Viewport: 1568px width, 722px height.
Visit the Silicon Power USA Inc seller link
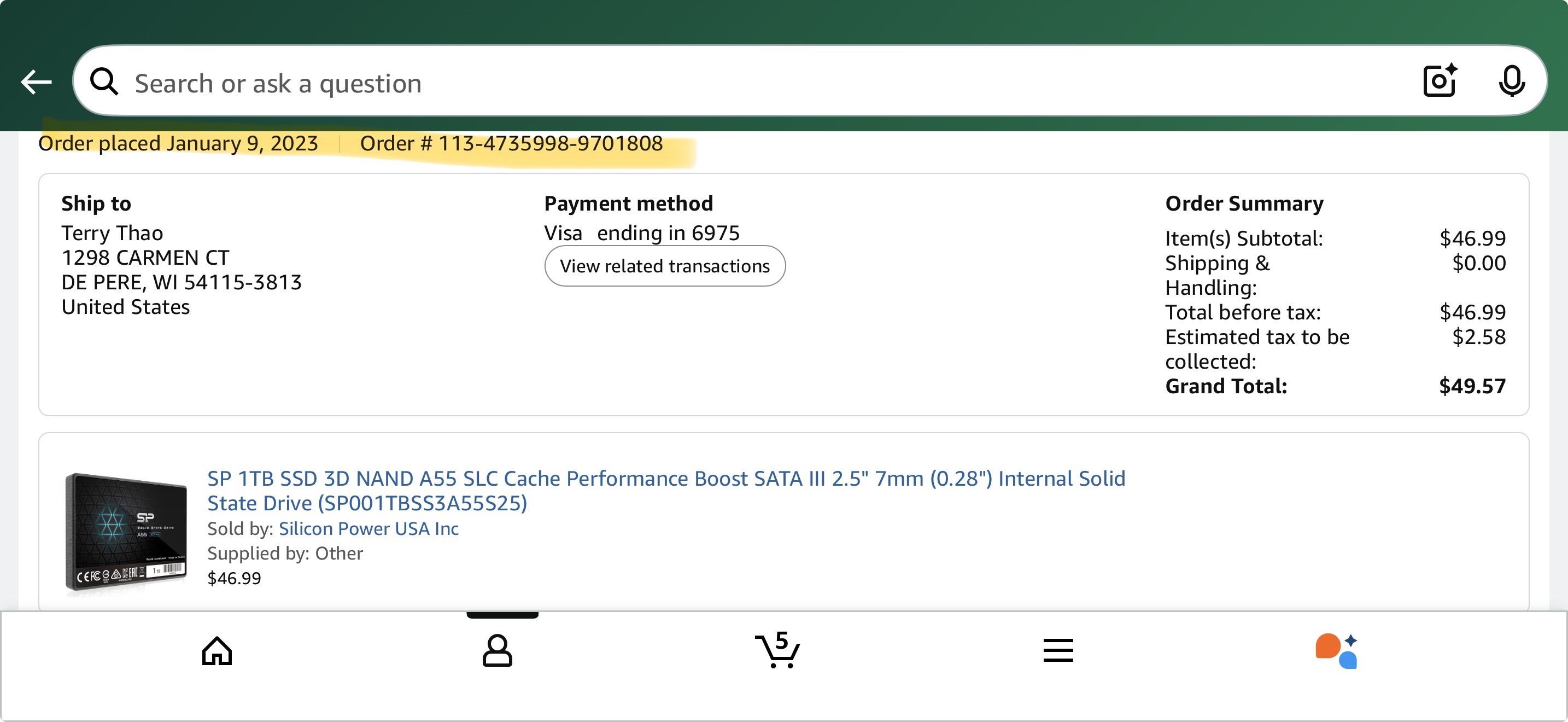click(368, 528)
